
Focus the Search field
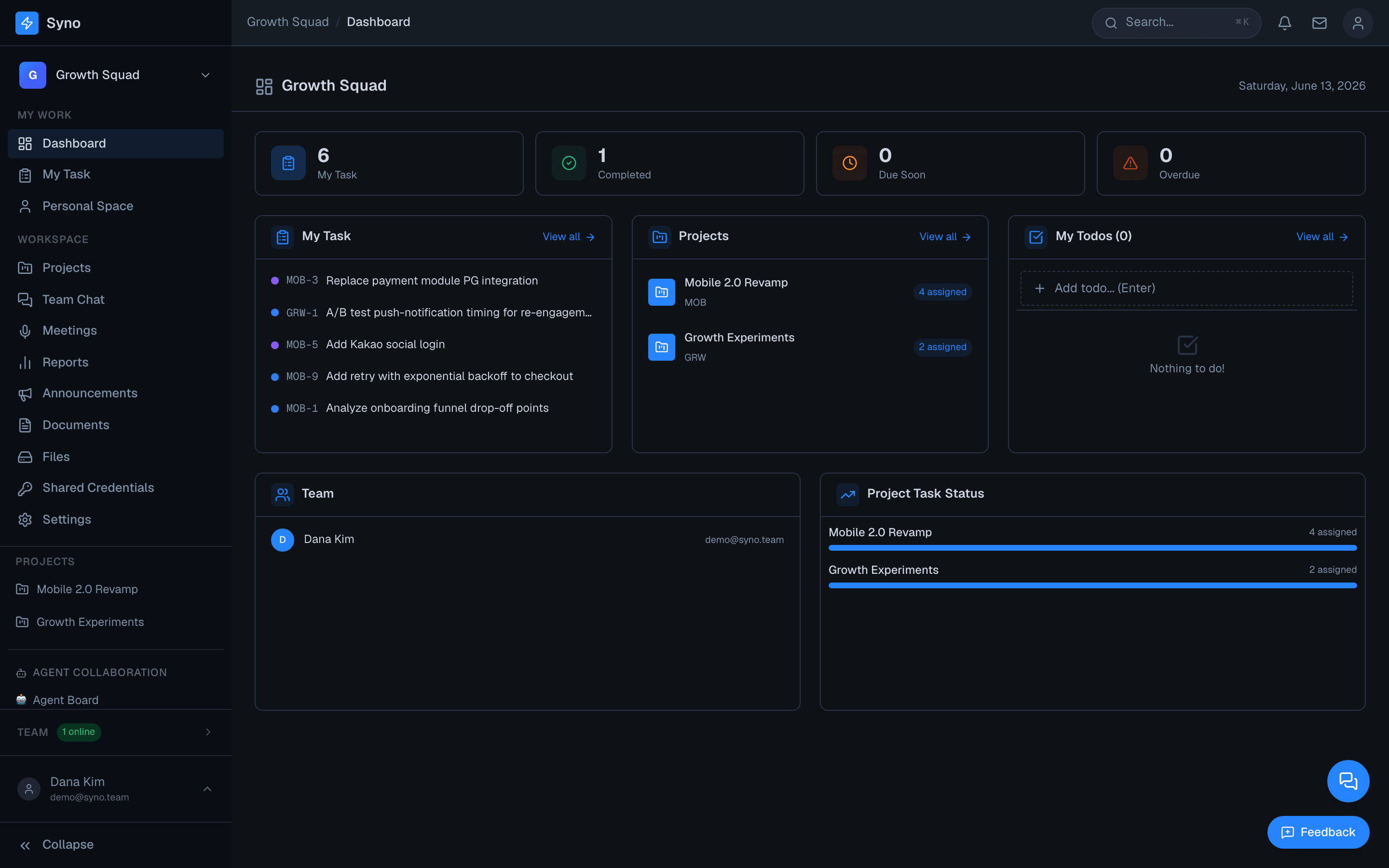(x=1176, y=23)
